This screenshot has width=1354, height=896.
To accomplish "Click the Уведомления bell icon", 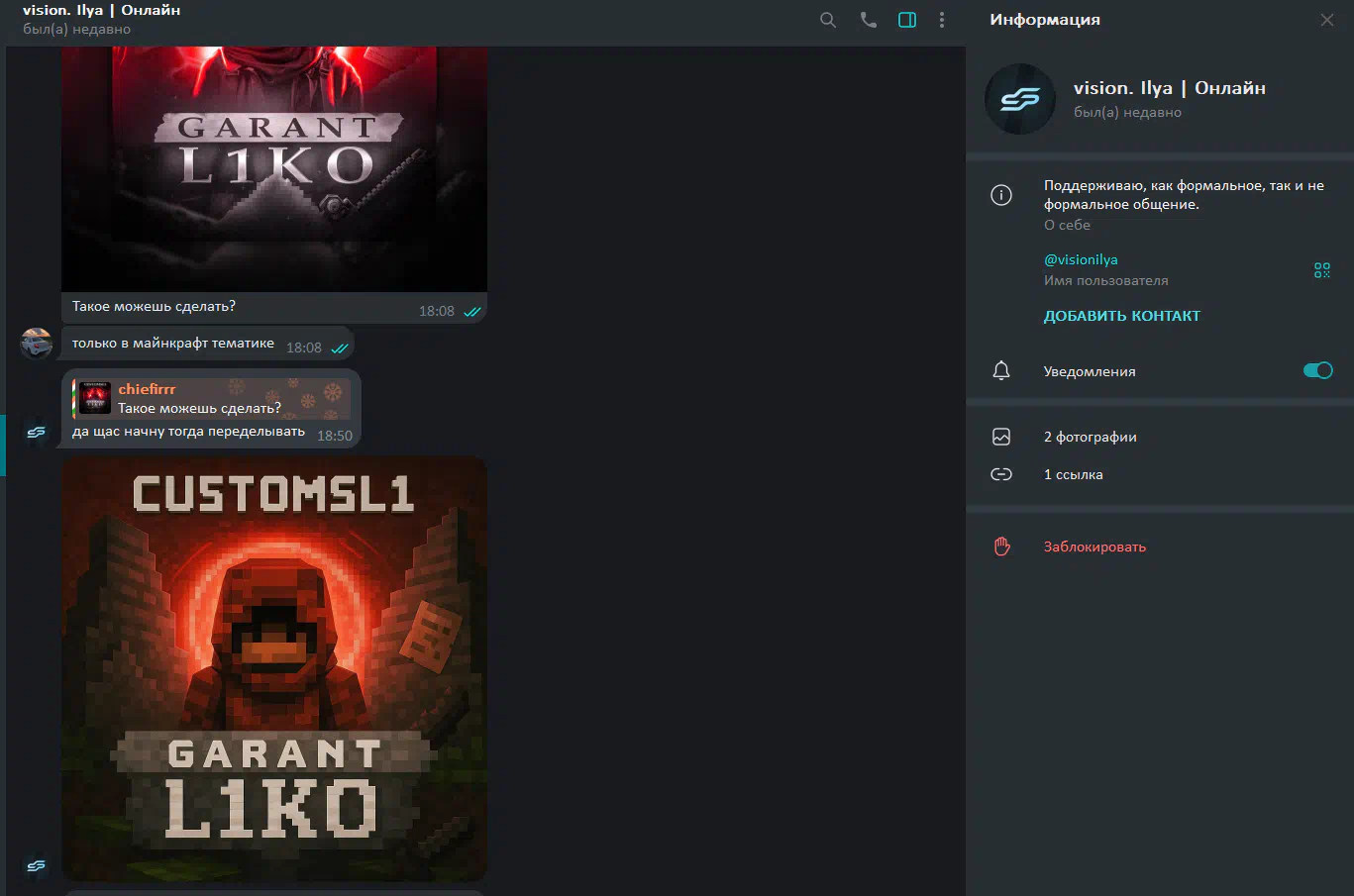I will pyautogui.click(x=1001, y=370).
